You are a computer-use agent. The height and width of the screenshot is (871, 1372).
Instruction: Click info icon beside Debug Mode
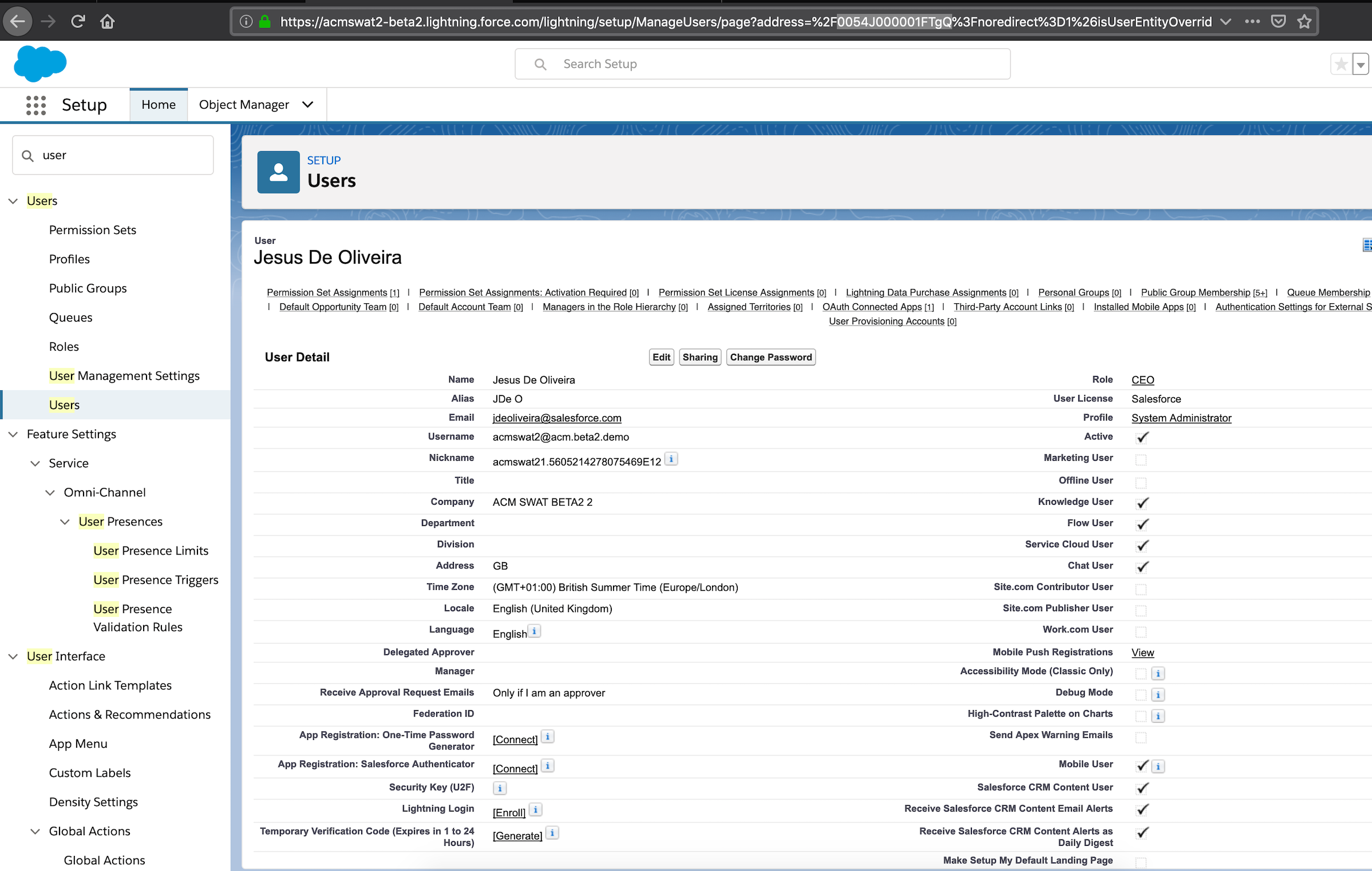(1158, 695)
